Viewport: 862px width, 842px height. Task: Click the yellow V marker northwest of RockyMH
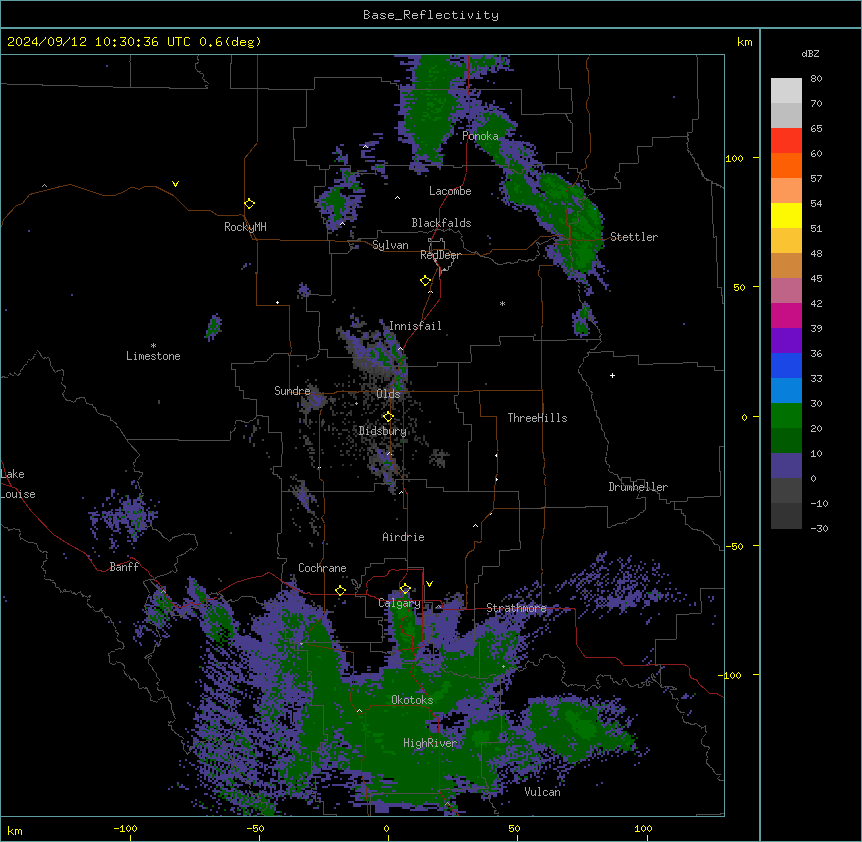tap(175, 184)
